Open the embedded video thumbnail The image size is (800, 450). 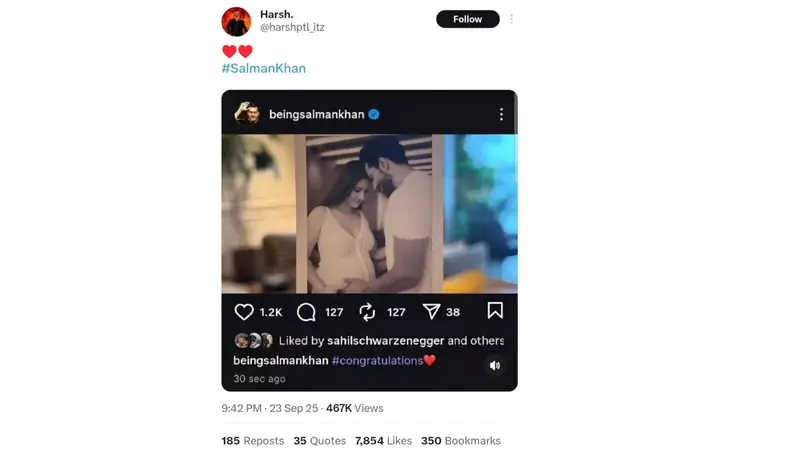click(x=369, y=213)
